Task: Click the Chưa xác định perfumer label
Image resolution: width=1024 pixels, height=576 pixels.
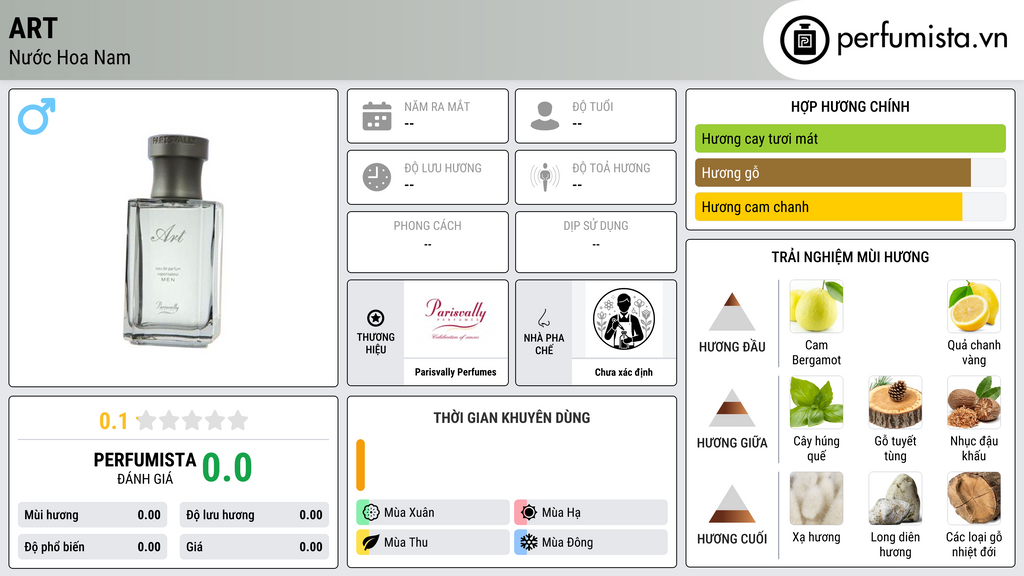Action: pyautogui.click(x=624, y=372)
